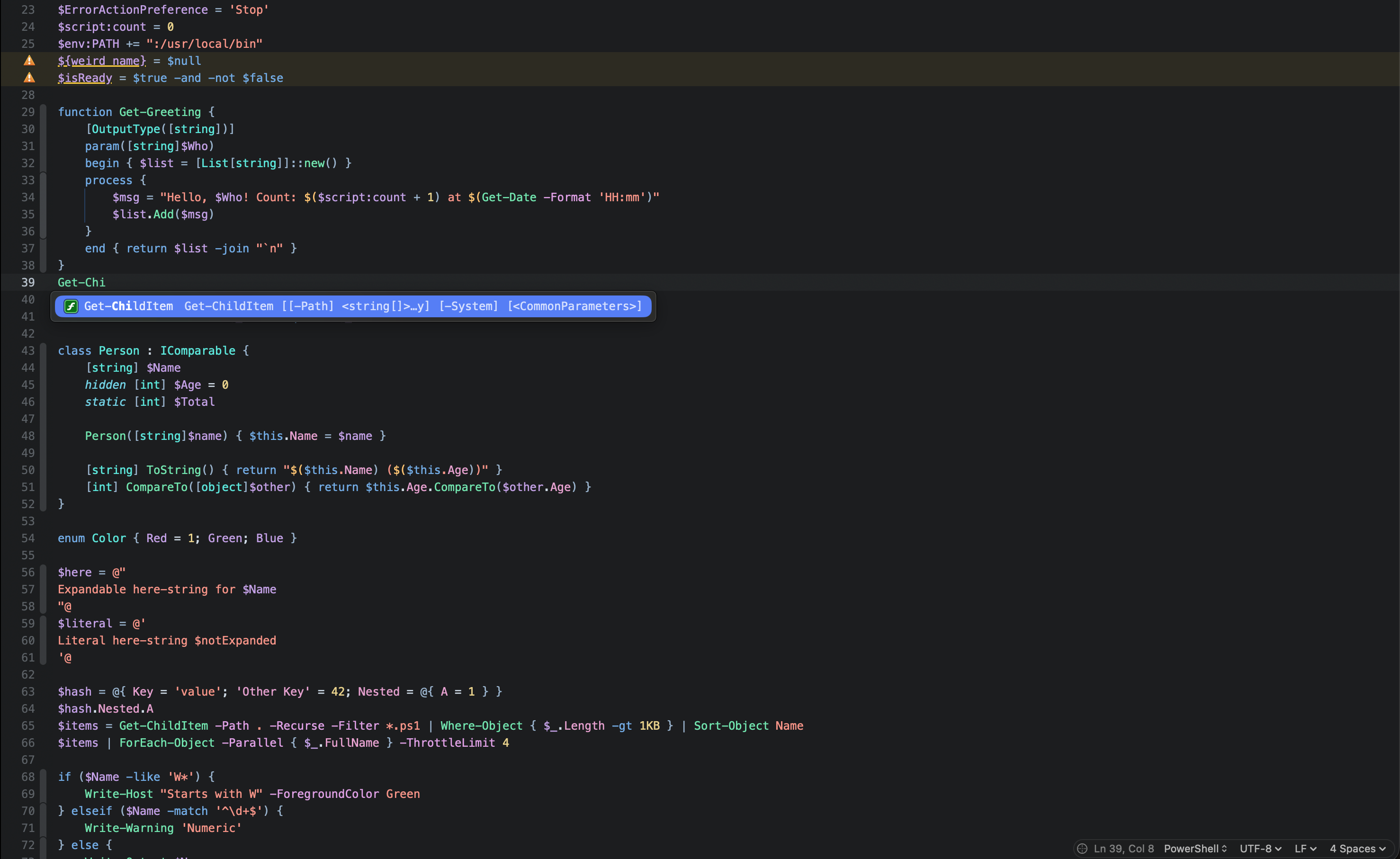
Task: Click the Sort-Object cmdlet on line 65
Action: [731, 725]
